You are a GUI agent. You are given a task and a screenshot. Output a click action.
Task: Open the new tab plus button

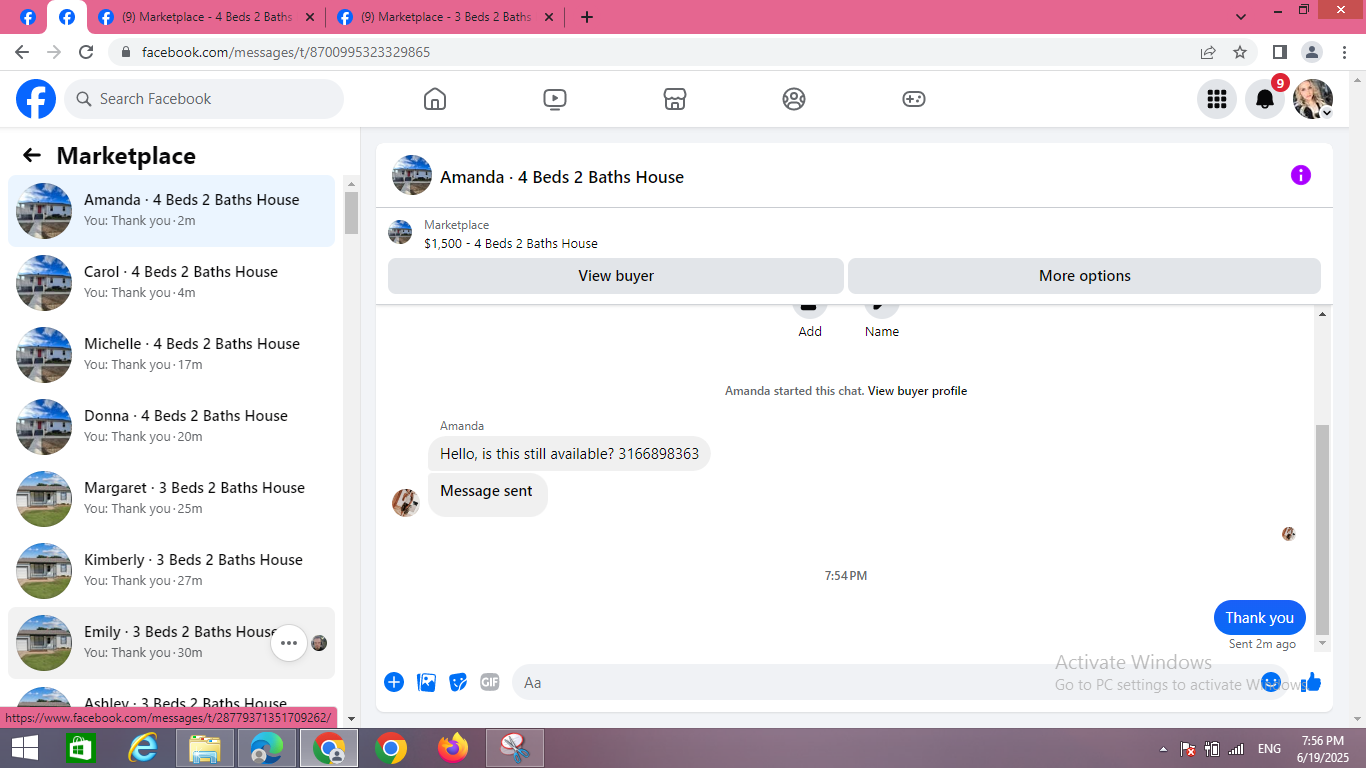[x=587, y=17]
